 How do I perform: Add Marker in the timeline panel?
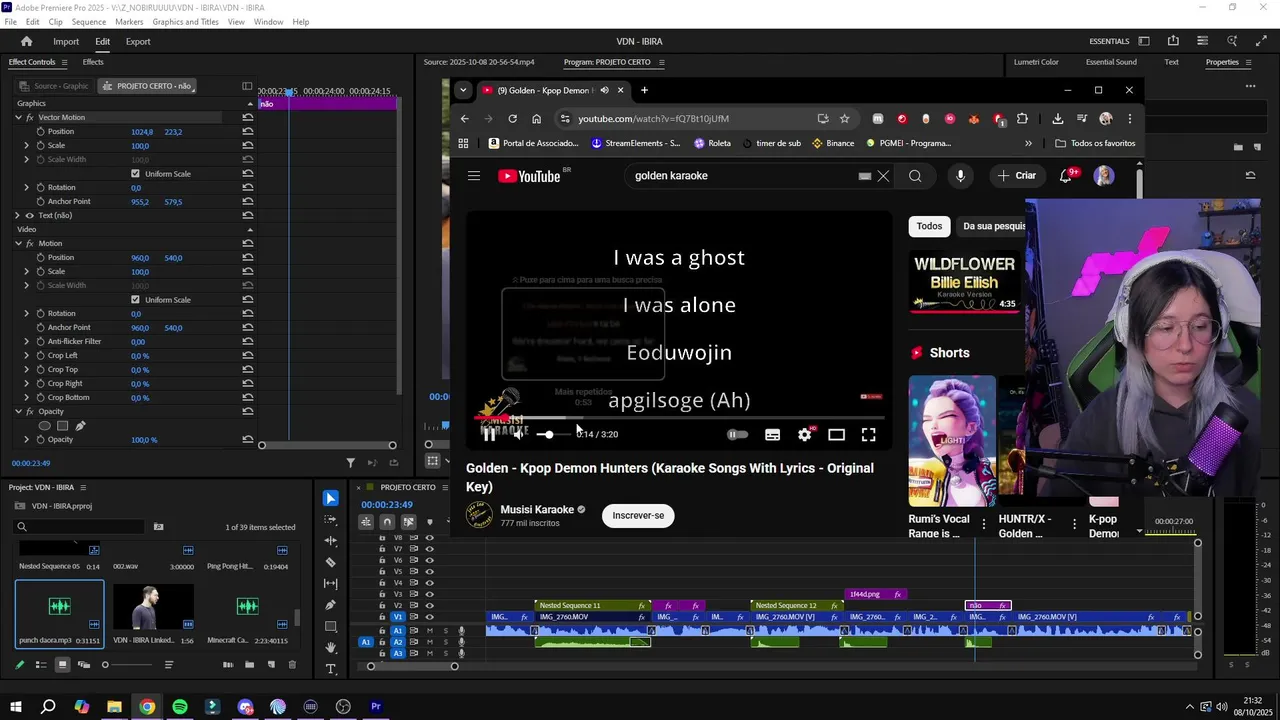tap(430, 522)
